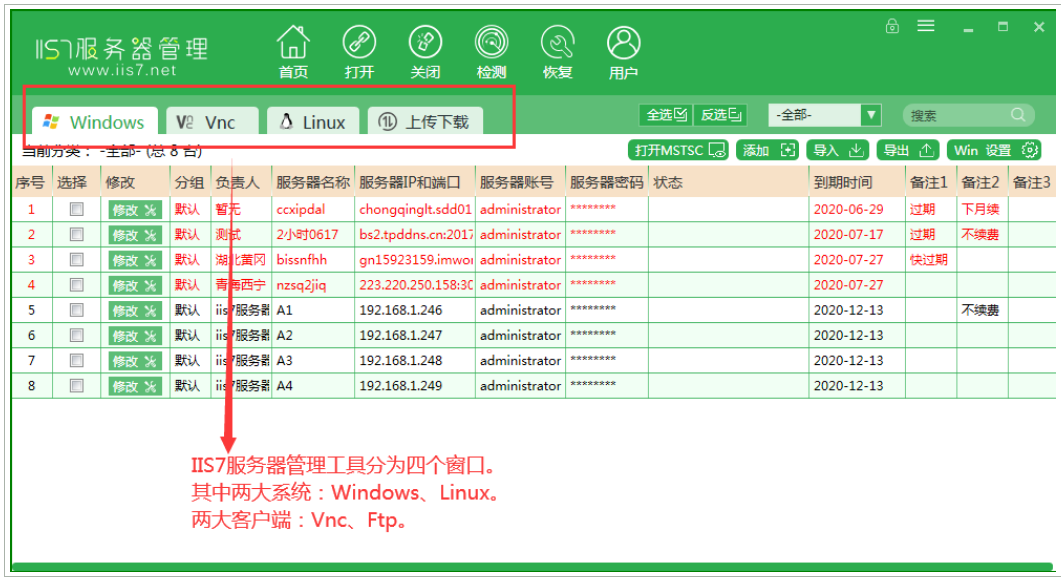Screen dimensions: 1061x577
Task: Check the box for server A4
Action: [76, 386]
